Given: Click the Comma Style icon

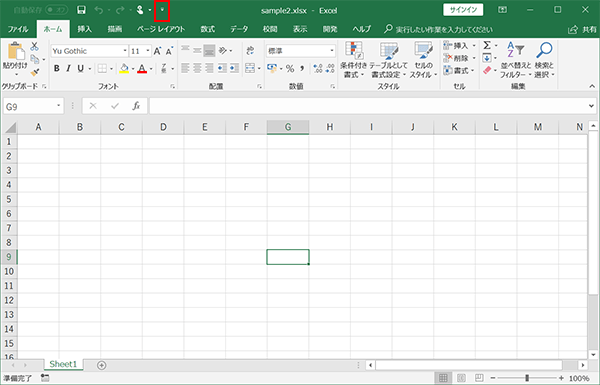Looking at the screenshot, I should click(x=302, y=69).
